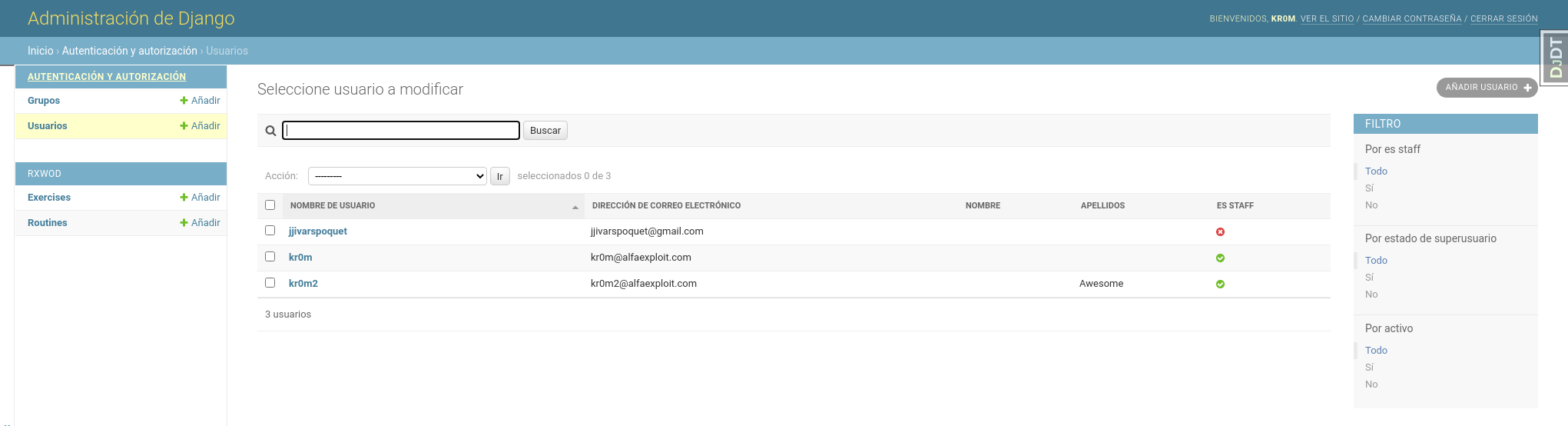
Task: Toggle the select all users checkbox
Action: 270,205
